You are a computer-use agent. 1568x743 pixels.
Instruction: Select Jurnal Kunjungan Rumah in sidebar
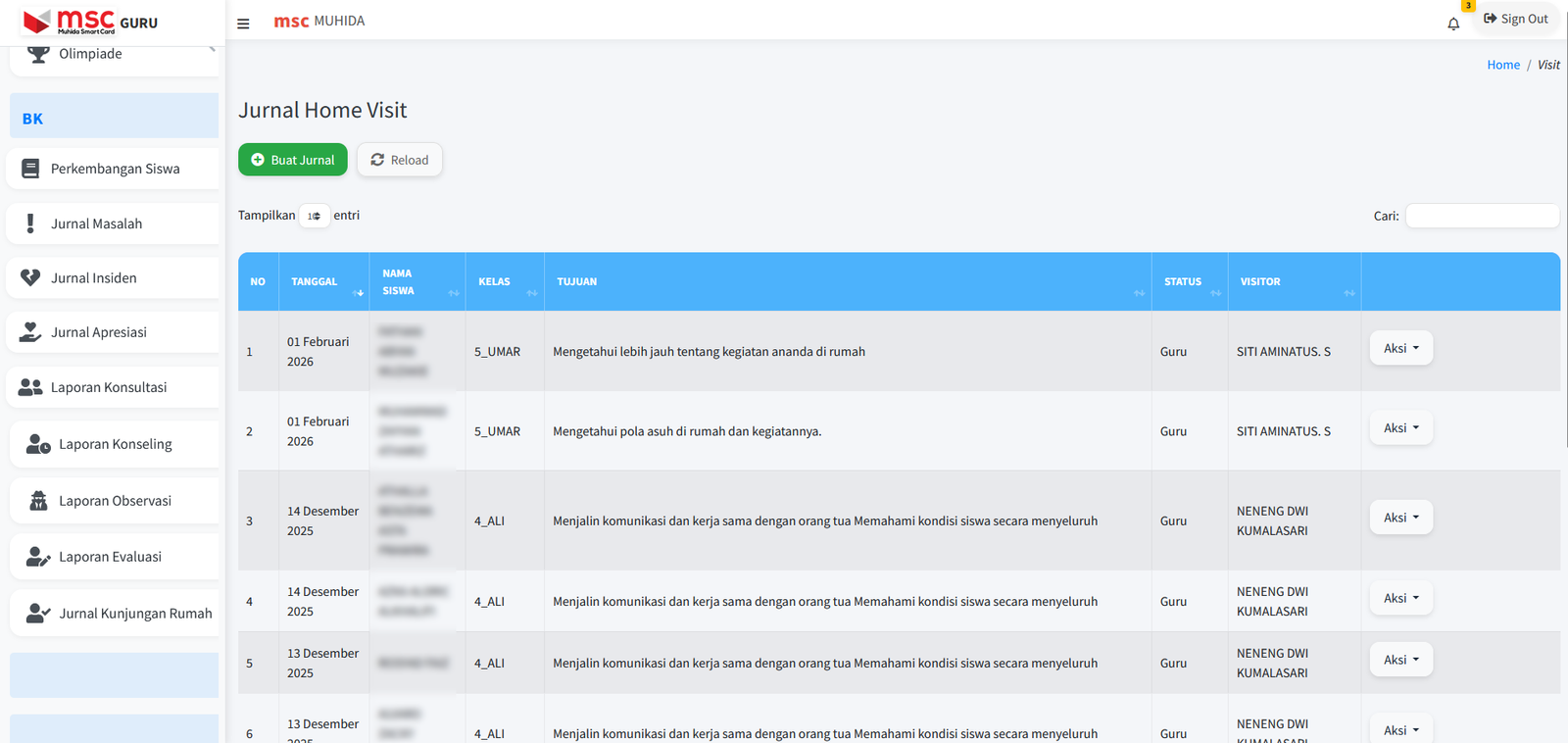click(x=134, y=614)
